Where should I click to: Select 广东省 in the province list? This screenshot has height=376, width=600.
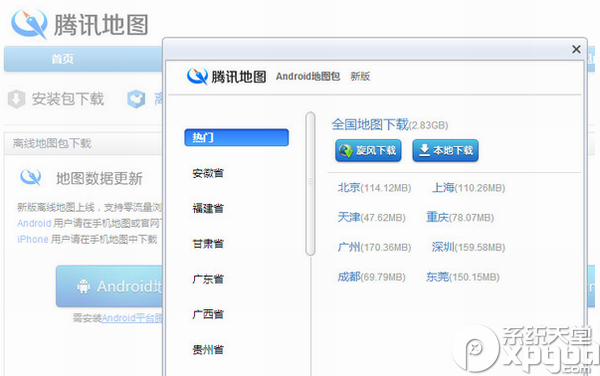208,278
